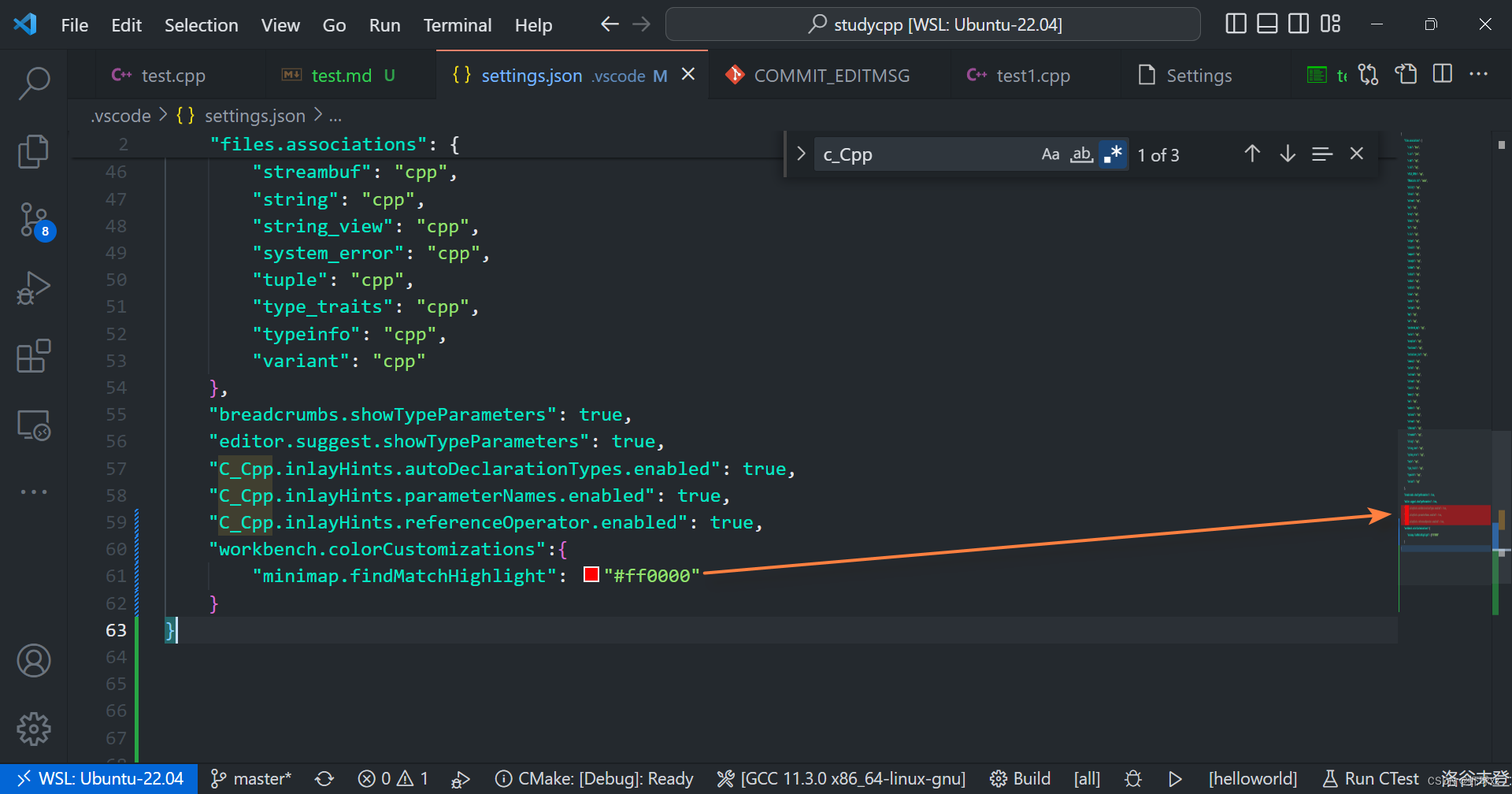Go forward with the navigation arrow
This screenshot has width=1512, height=794.
pos(642,24)
